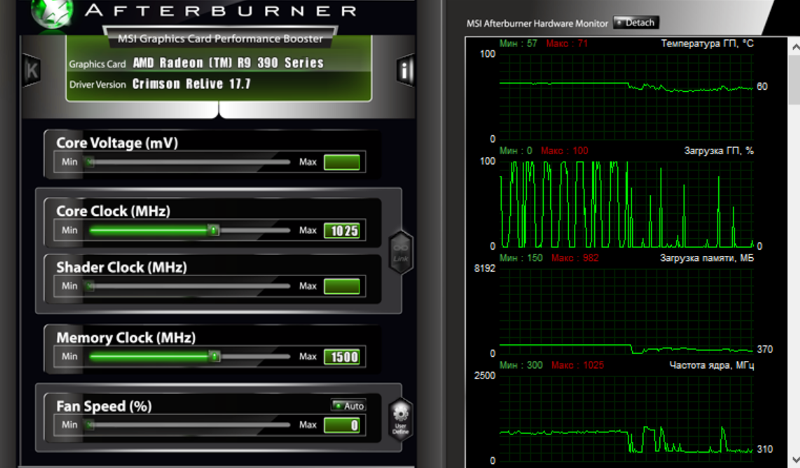800x468 pixels.
Task: Click the Мин : 150 memory reading
Action: 521,258
